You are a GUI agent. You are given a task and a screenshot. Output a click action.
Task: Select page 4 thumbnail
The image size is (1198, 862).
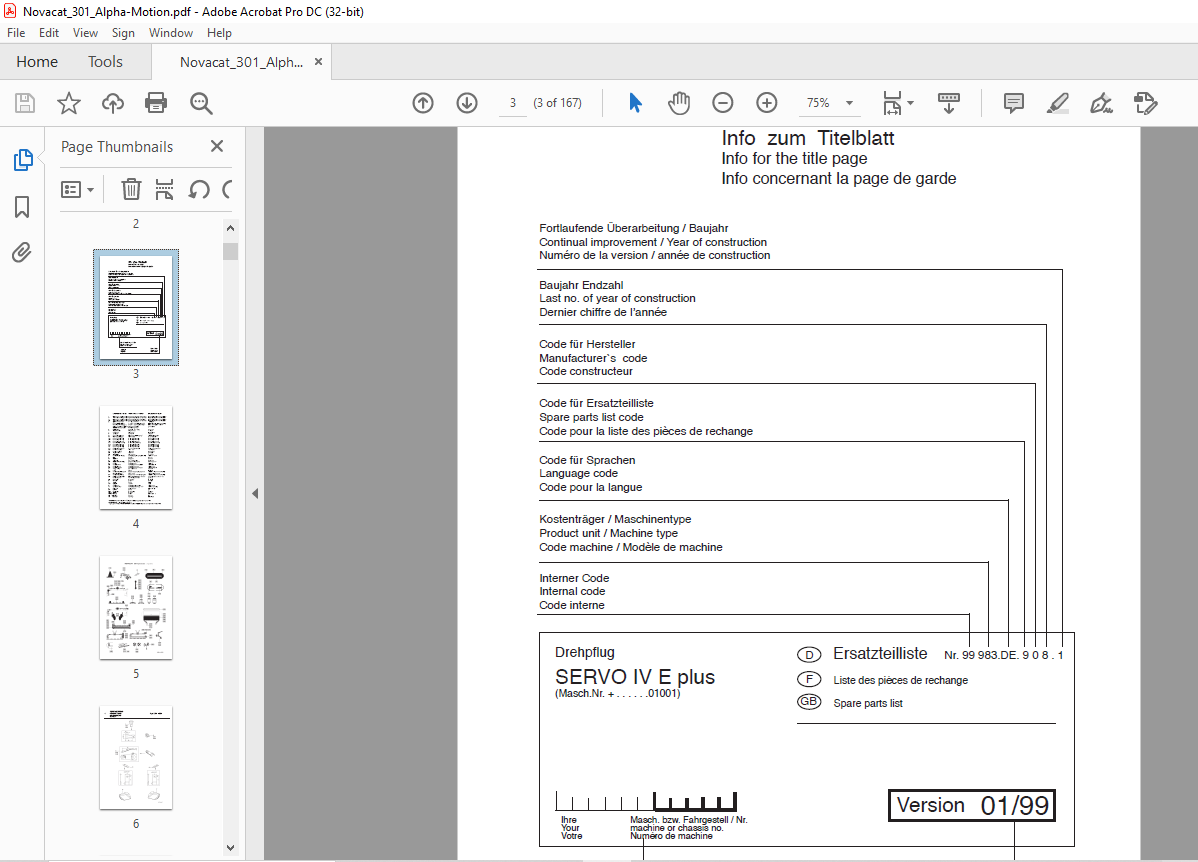[x=136, y=458]
